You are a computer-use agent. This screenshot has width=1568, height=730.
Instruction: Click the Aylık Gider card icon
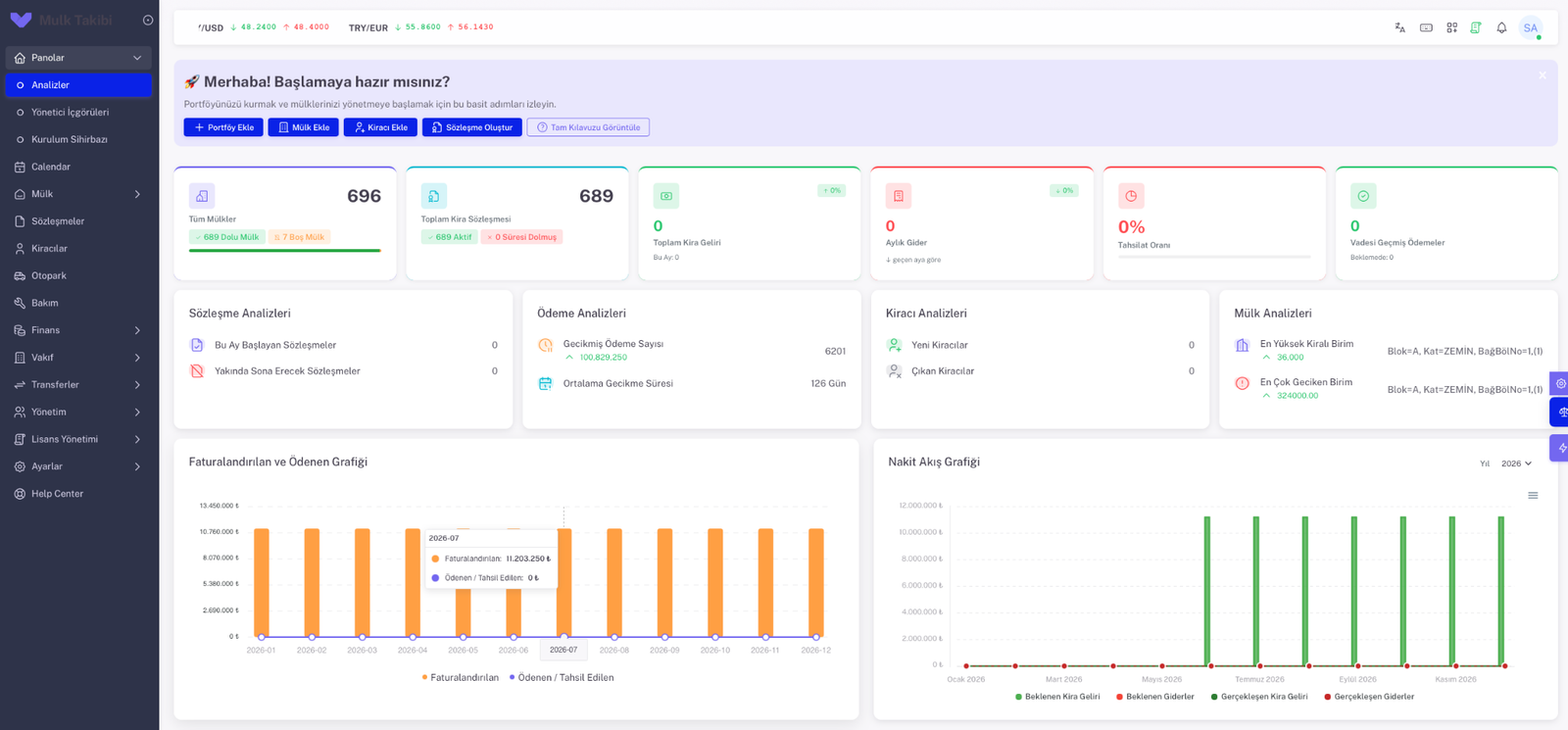pos(899,196)
